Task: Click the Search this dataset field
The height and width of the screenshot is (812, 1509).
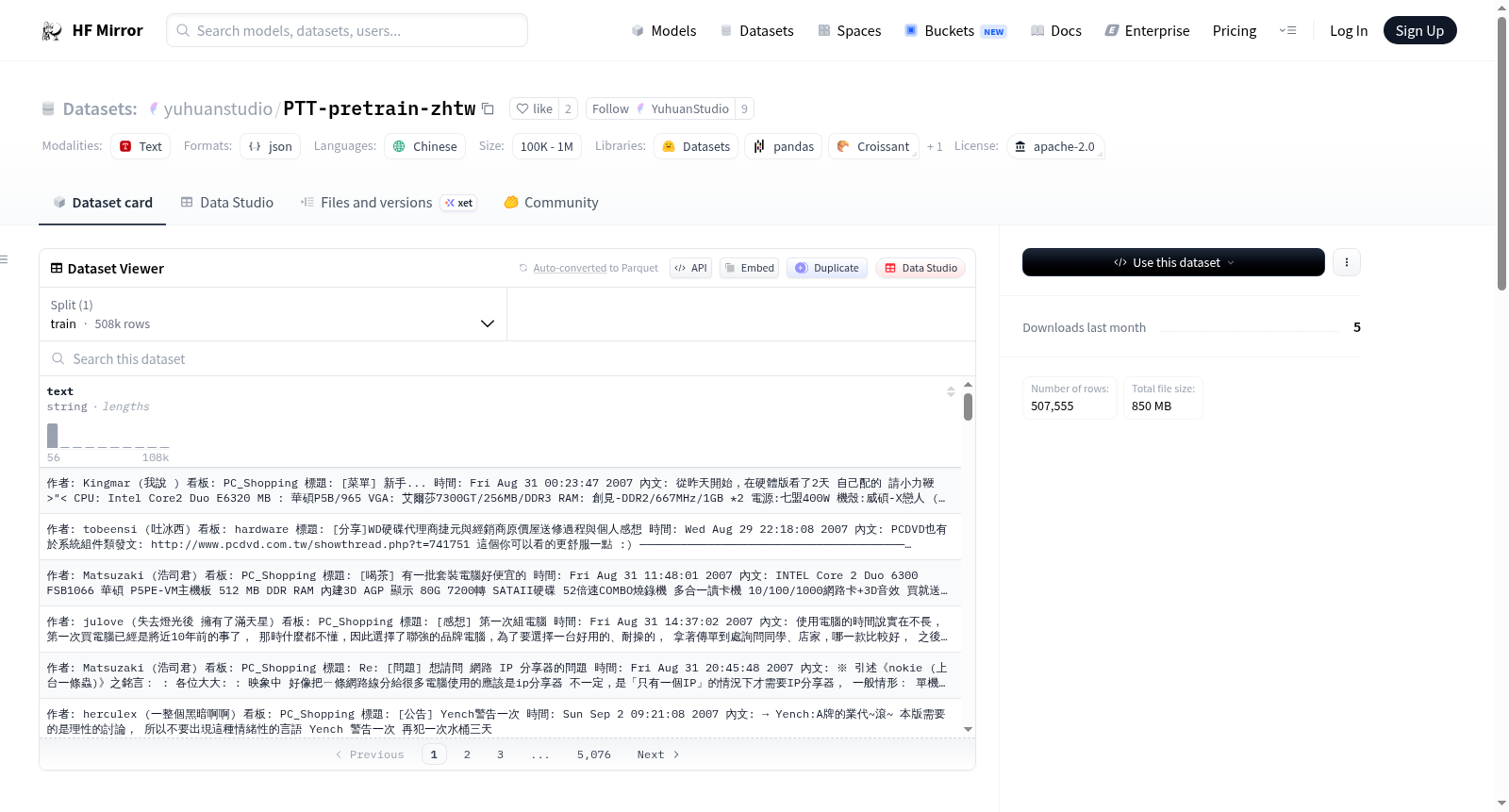Action: [x=507, y=358]
